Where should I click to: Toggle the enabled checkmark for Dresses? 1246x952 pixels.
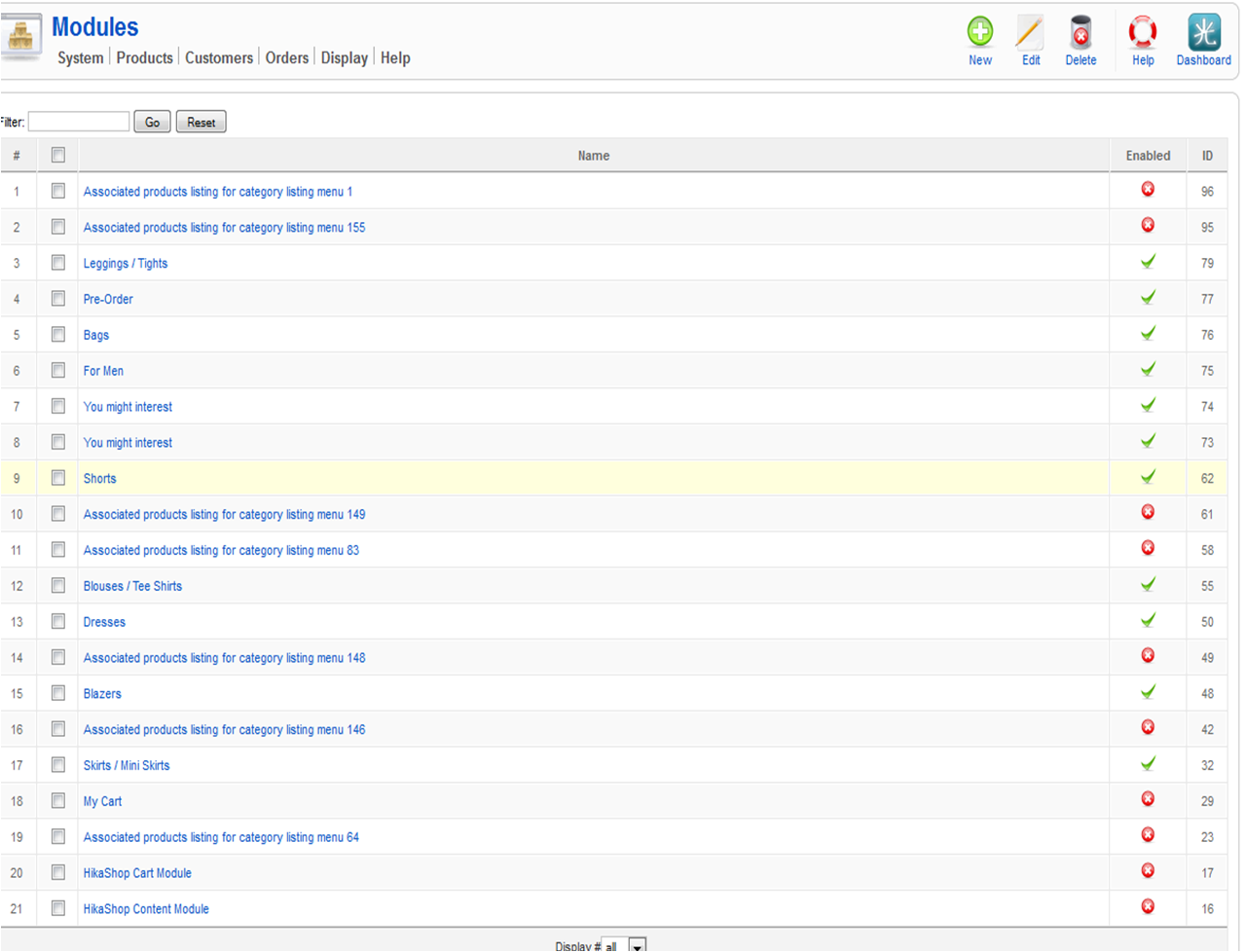1148,620
